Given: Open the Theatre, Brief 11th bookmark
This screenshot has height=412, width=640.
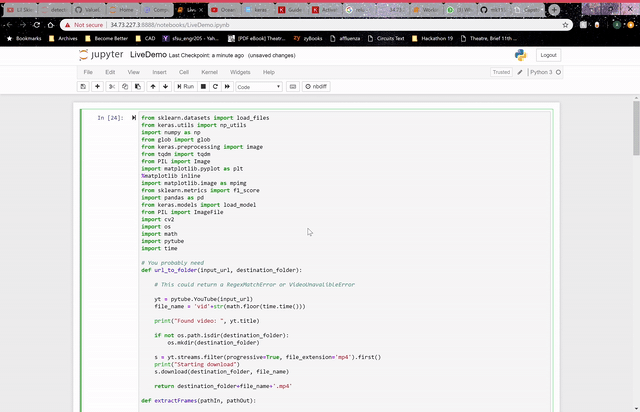Looking at the screenshot, I should [x=489, y=38].
